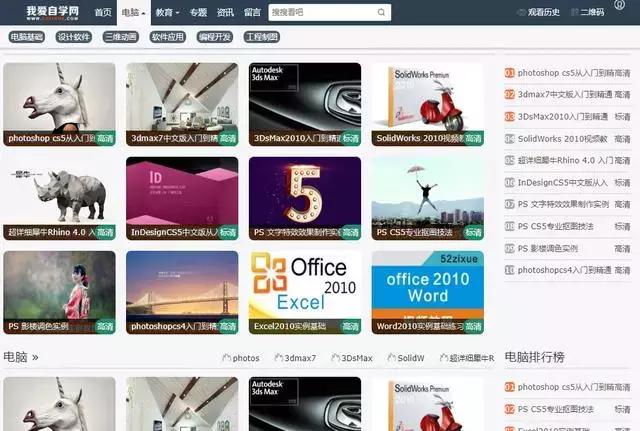Click ranking item 02 3dmax7中文版入门到精通
The height and width of the screenshot is (431, 640).
[567, 95]
